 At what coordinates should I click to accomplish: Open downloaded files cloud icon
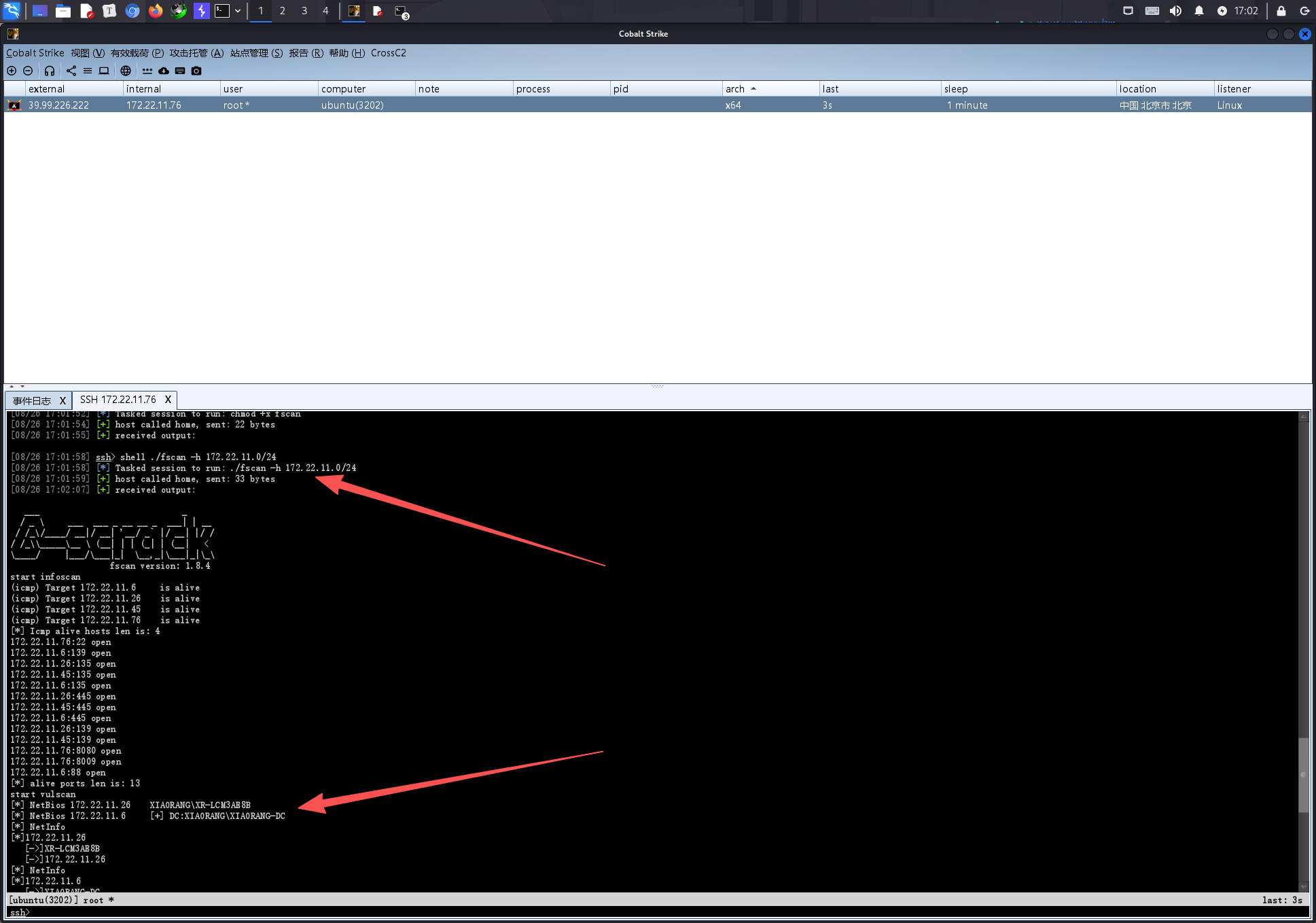164,71
